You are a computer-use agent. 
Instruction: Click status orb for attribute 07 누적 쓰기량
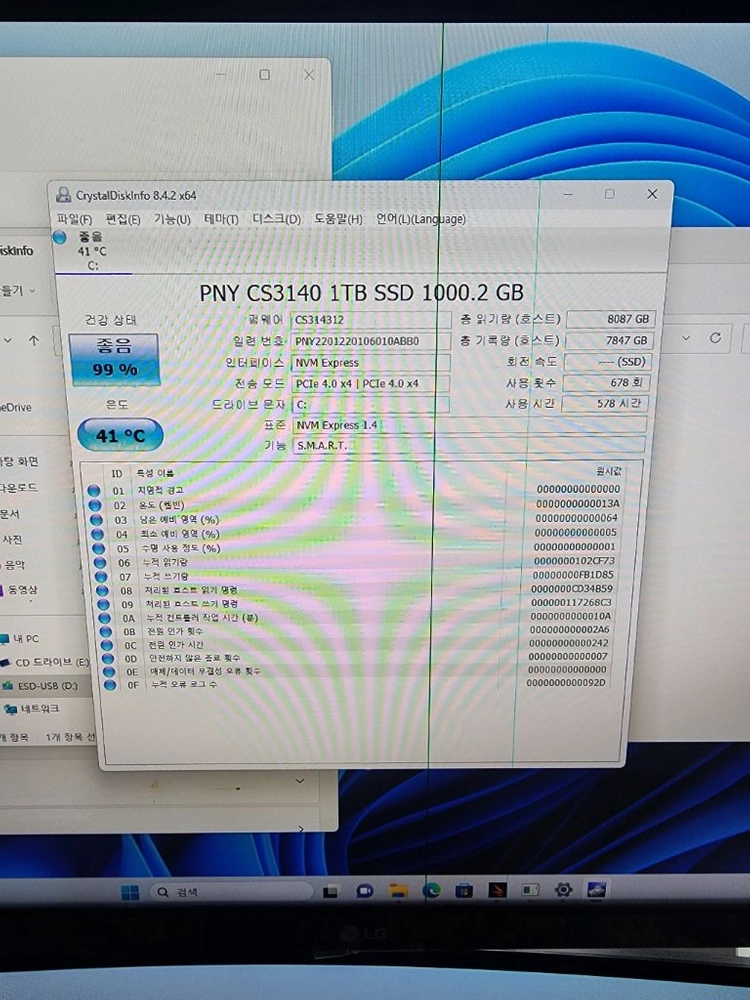coord(101,577)
